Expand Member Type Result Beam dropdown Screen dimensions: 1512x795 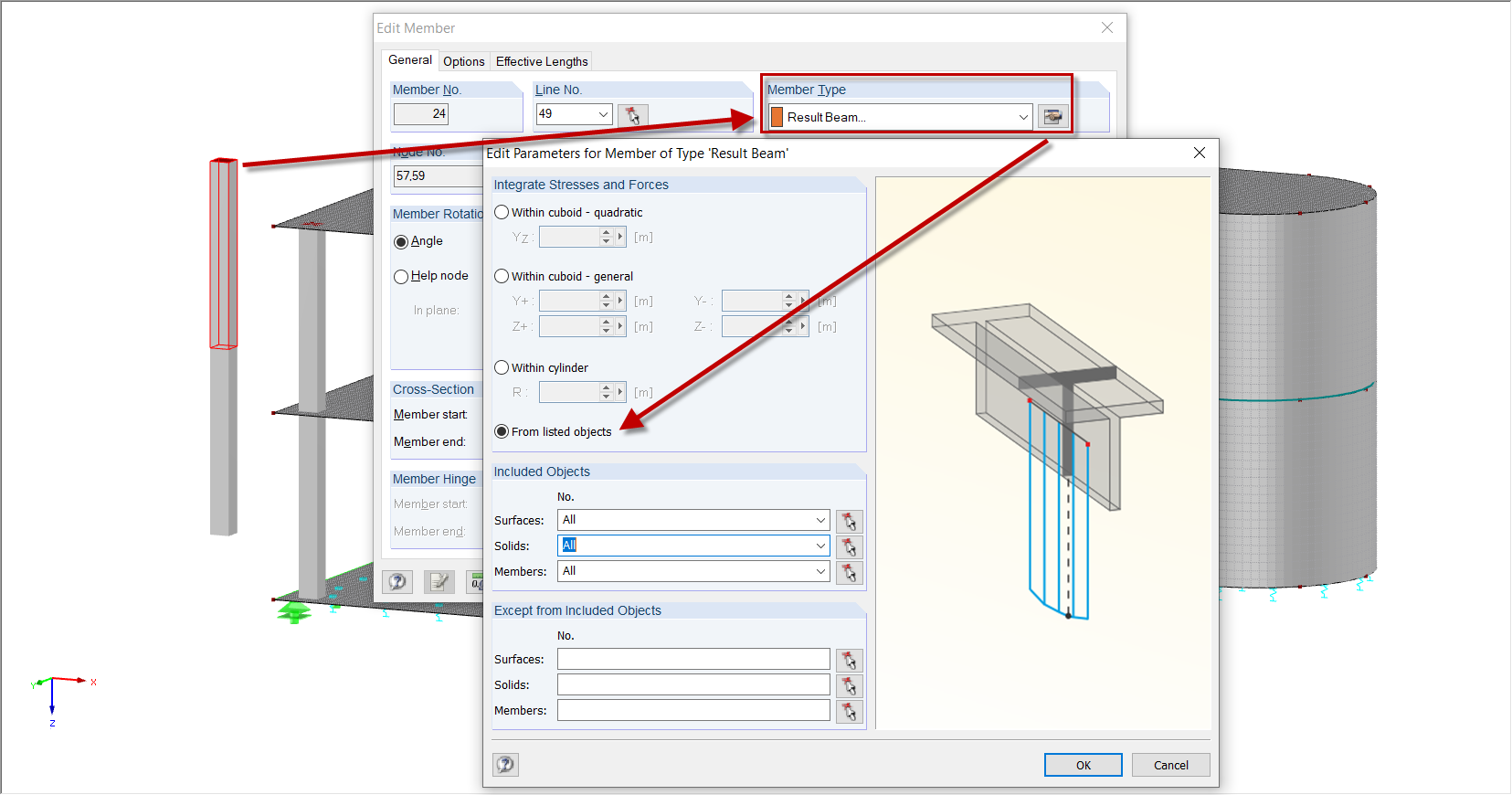click(x=1023, y=117)
